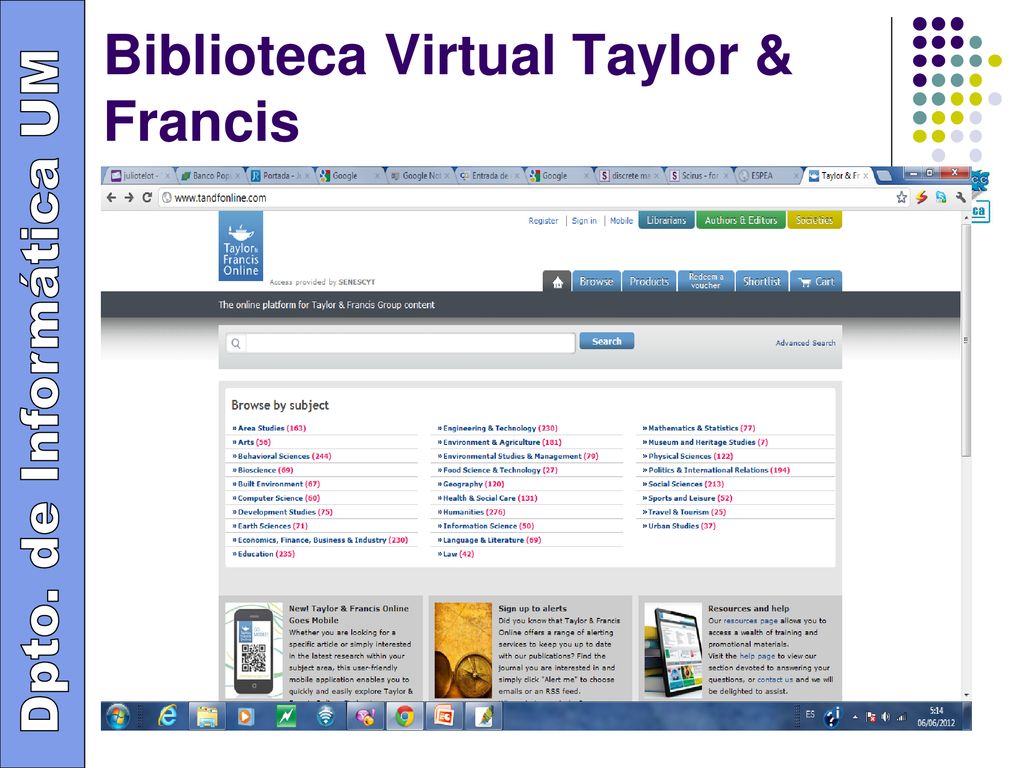Open the Mobile link
Image resolution: width=1024 pixels, height=768 pixels.
click(622, 221)
